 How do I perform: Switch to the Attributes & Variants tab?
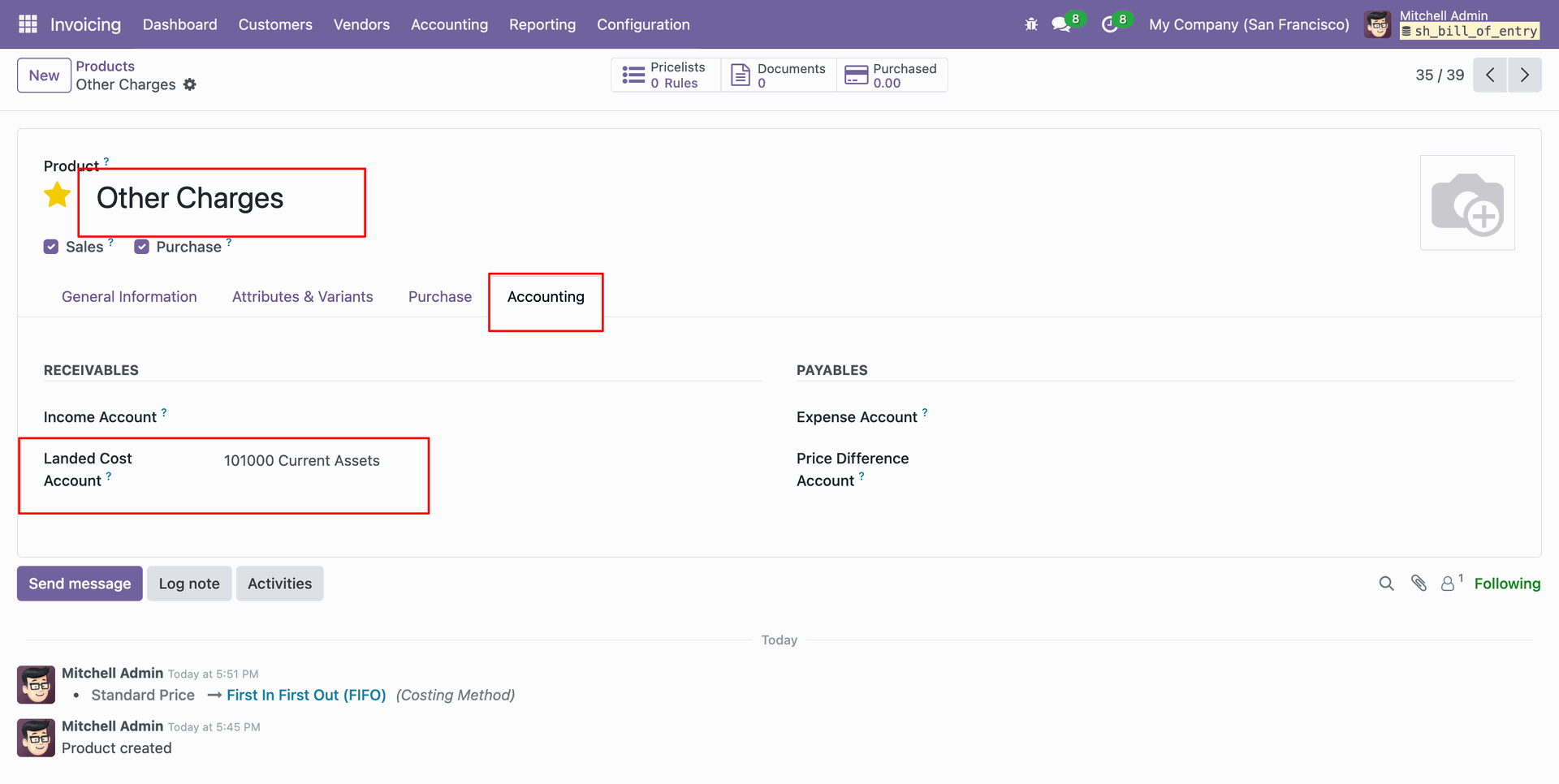tap(303, 297)
